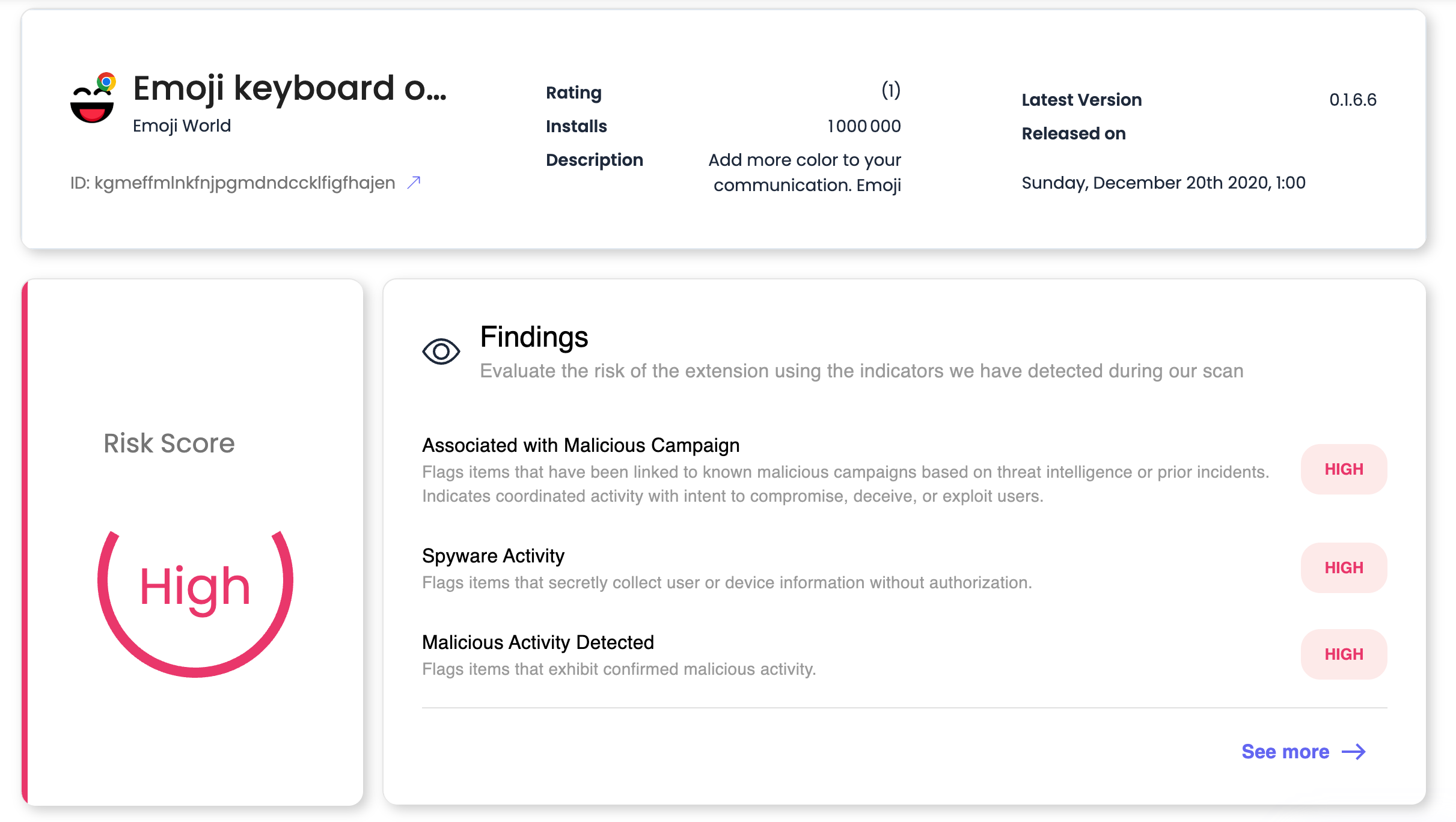This screenshot has width=1456, height=822.
Task: Click the HIGH badge for Malicious Activity Detected
Action: tap(1344, 654)
